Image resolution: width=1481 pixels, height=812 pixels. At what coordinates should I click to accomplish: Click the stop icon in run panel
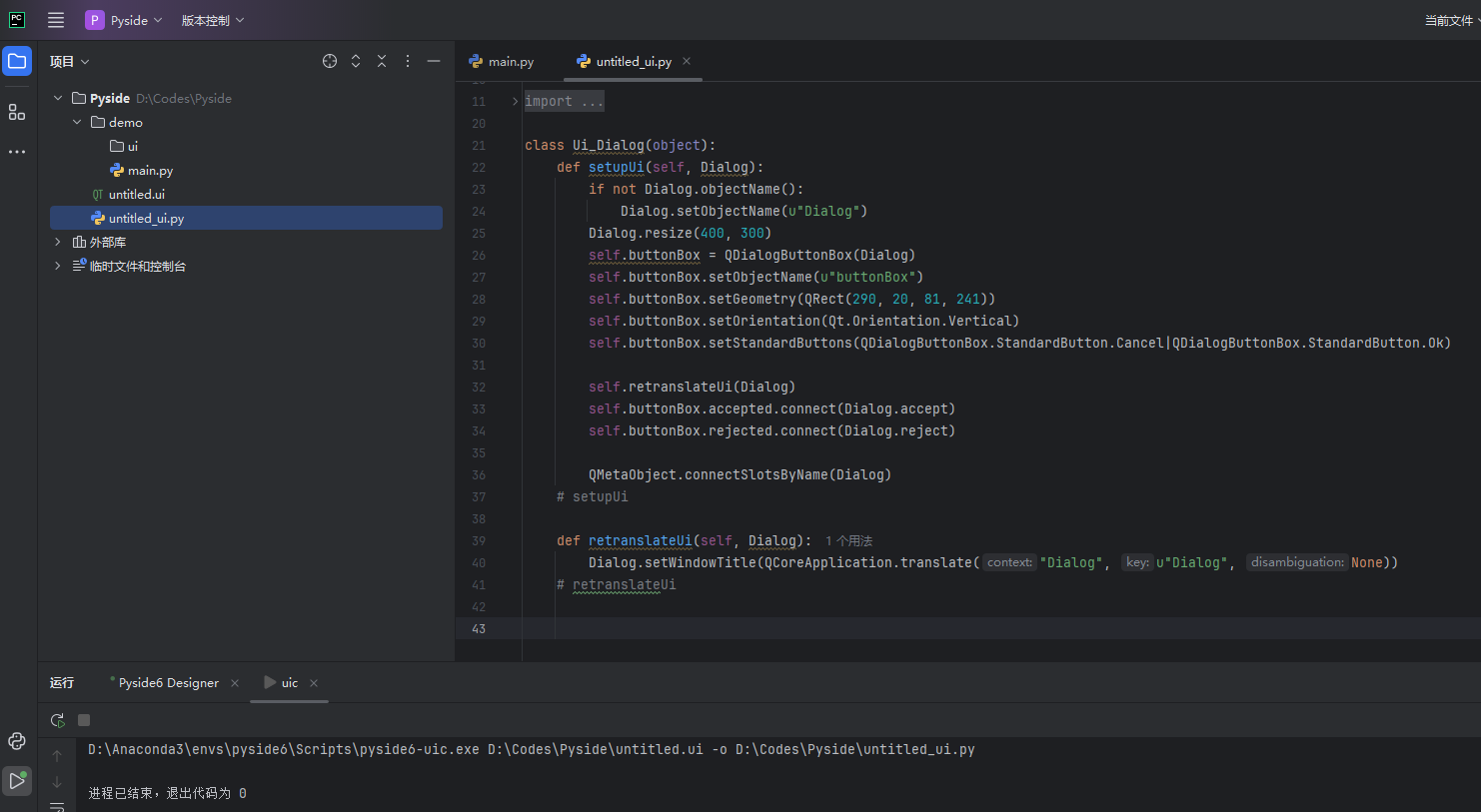[x=84, y=720]
